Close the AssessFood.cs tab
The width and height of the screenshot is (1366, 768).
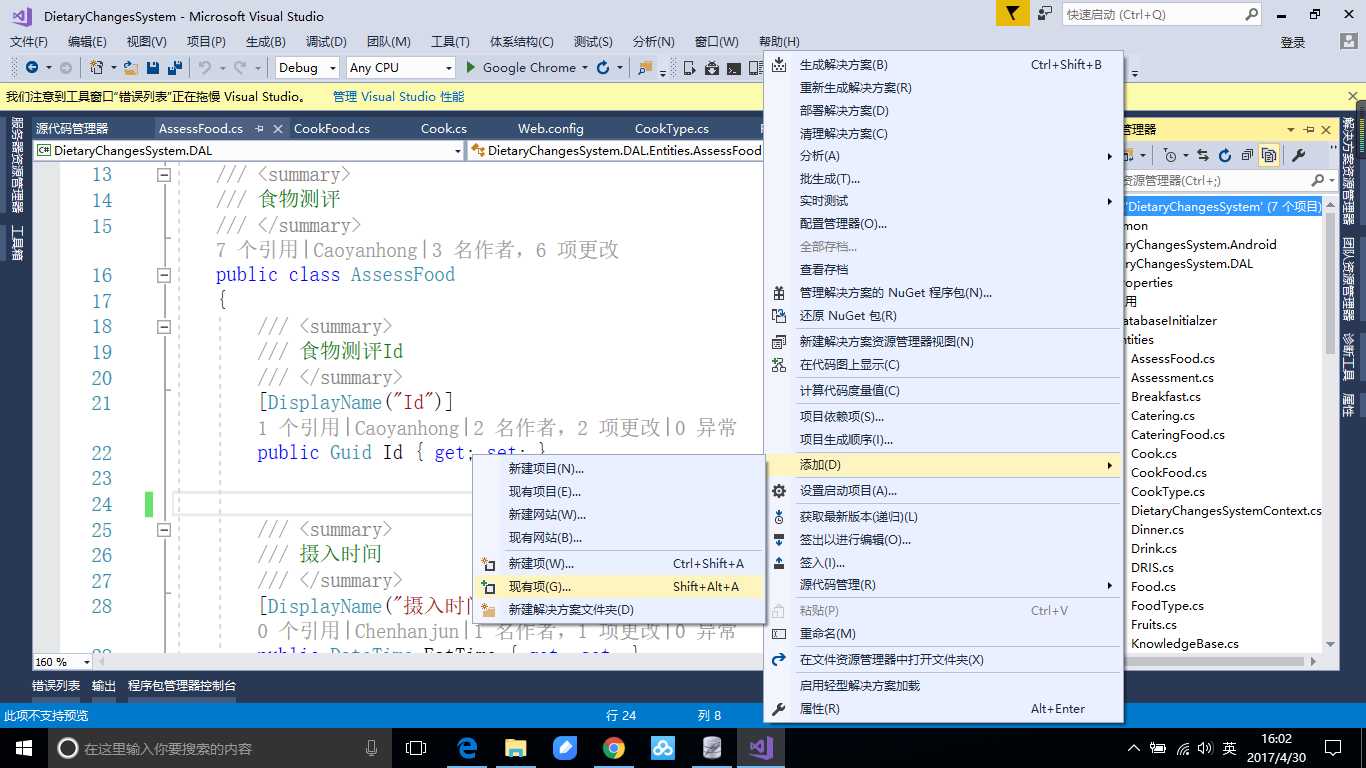tap(278, 128)
